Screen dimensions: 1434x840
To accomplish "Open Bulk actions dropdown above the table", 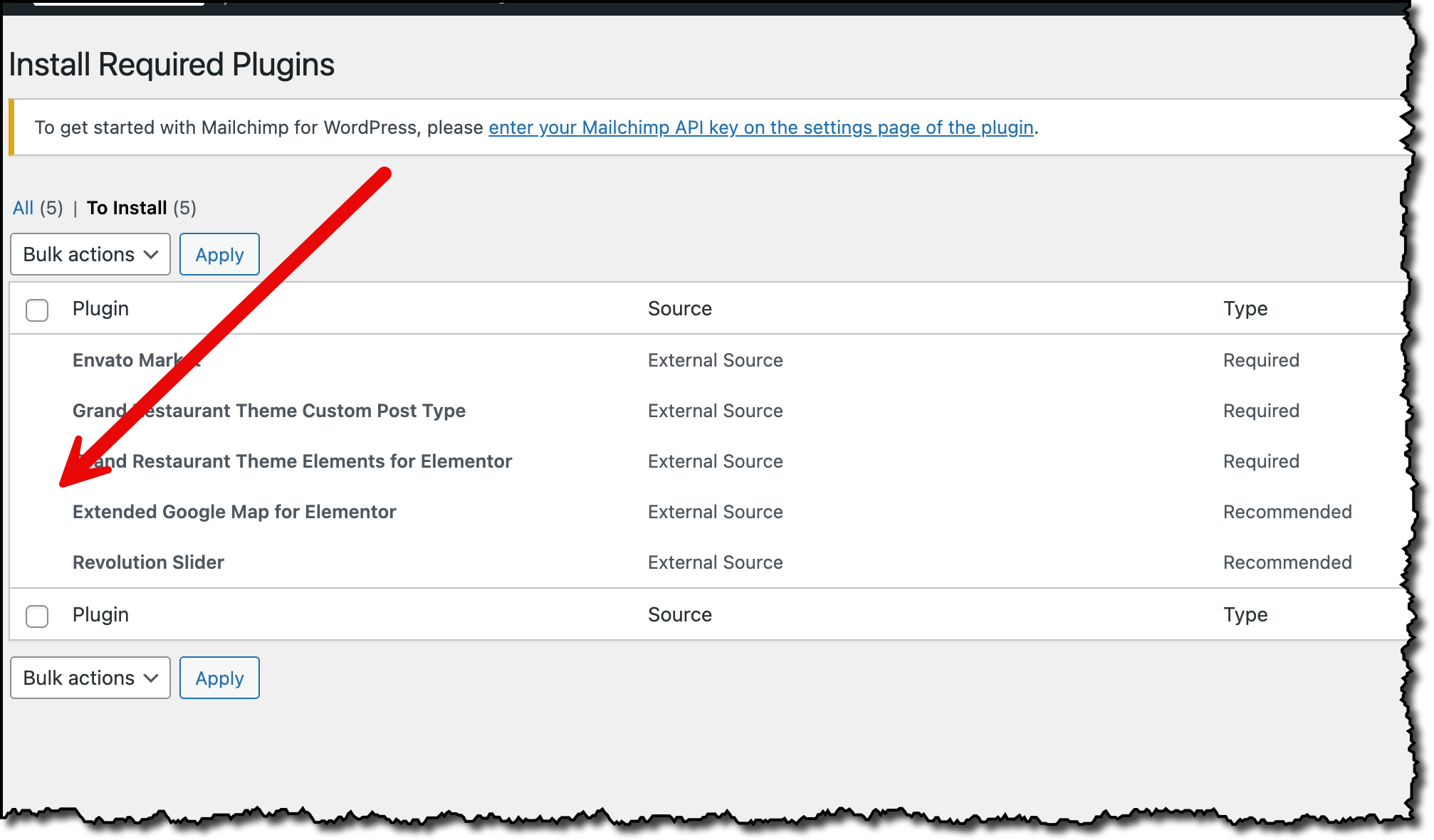I will point(90,255).
